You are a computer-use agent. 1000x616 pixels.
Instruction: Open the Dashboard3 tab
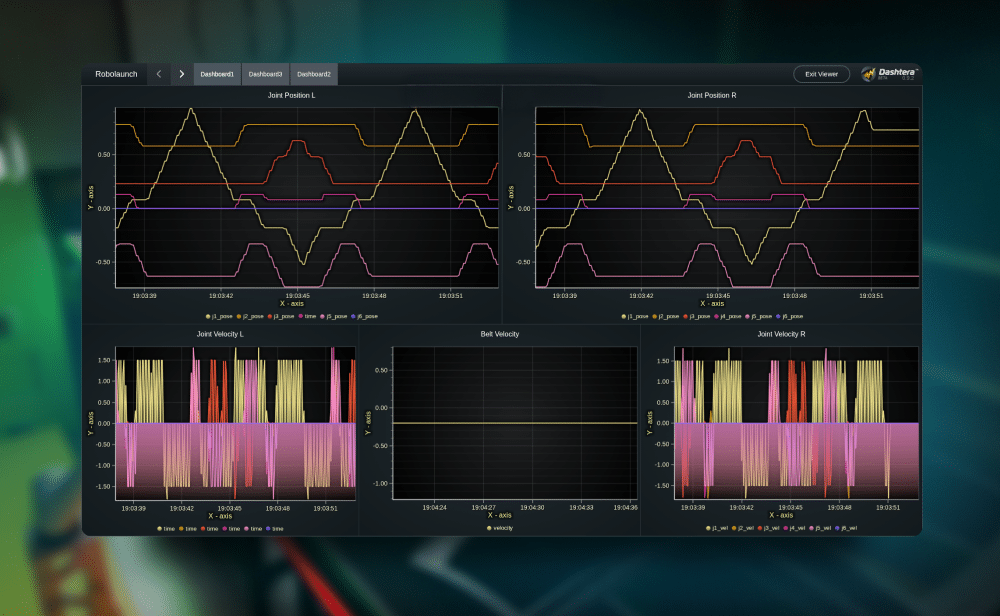point(265,74)
